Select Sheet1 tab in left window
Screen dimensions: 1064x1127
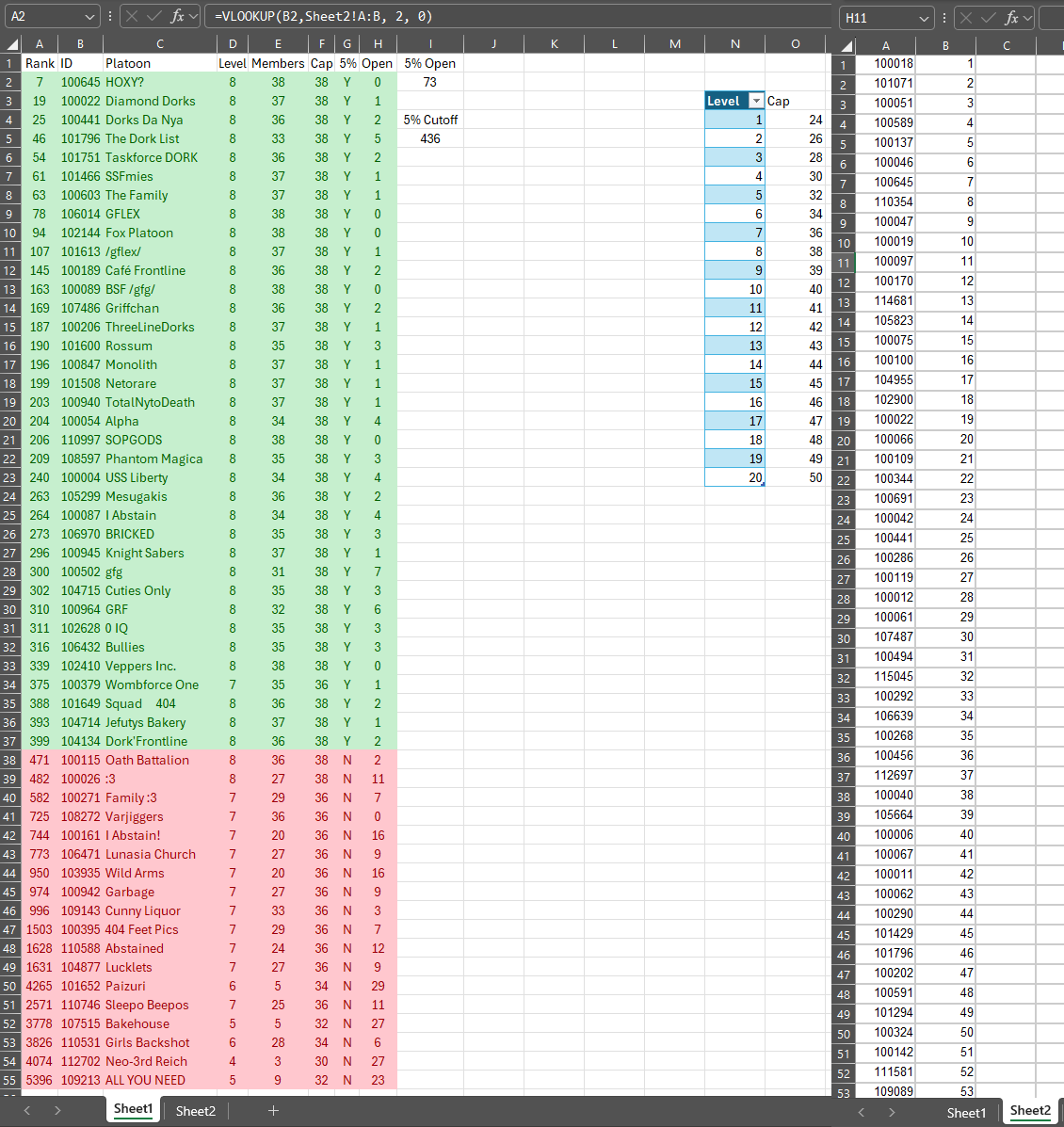133,1109
